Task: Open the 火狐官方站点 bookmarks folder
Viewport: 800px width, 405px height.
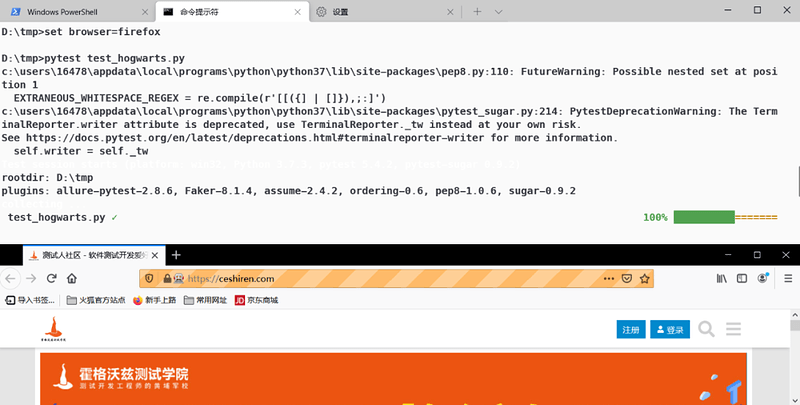Action: [96, 300]
